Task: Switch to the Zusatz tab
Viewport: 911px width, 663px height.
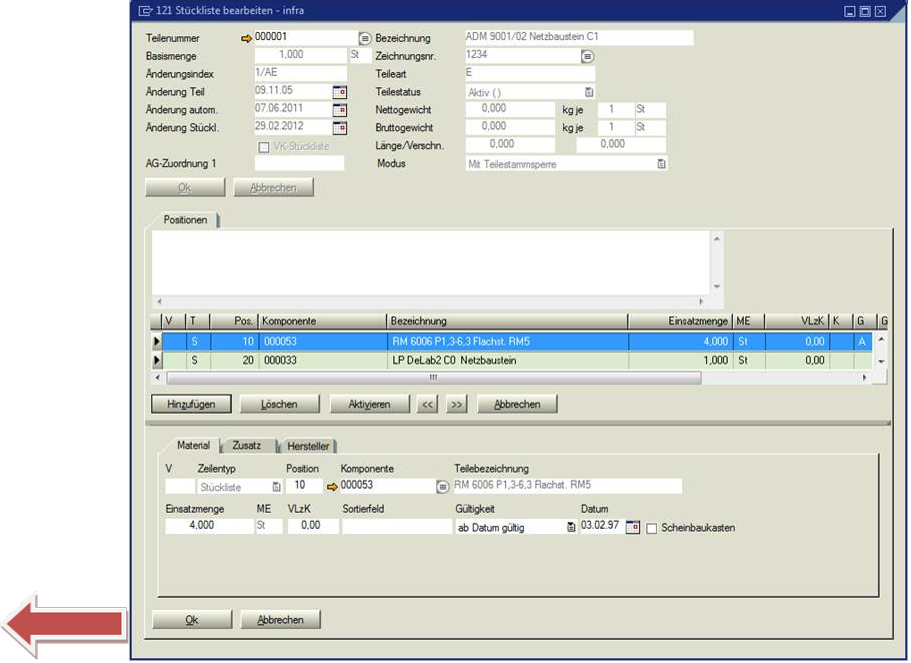Action: click(x=246, y=445)
